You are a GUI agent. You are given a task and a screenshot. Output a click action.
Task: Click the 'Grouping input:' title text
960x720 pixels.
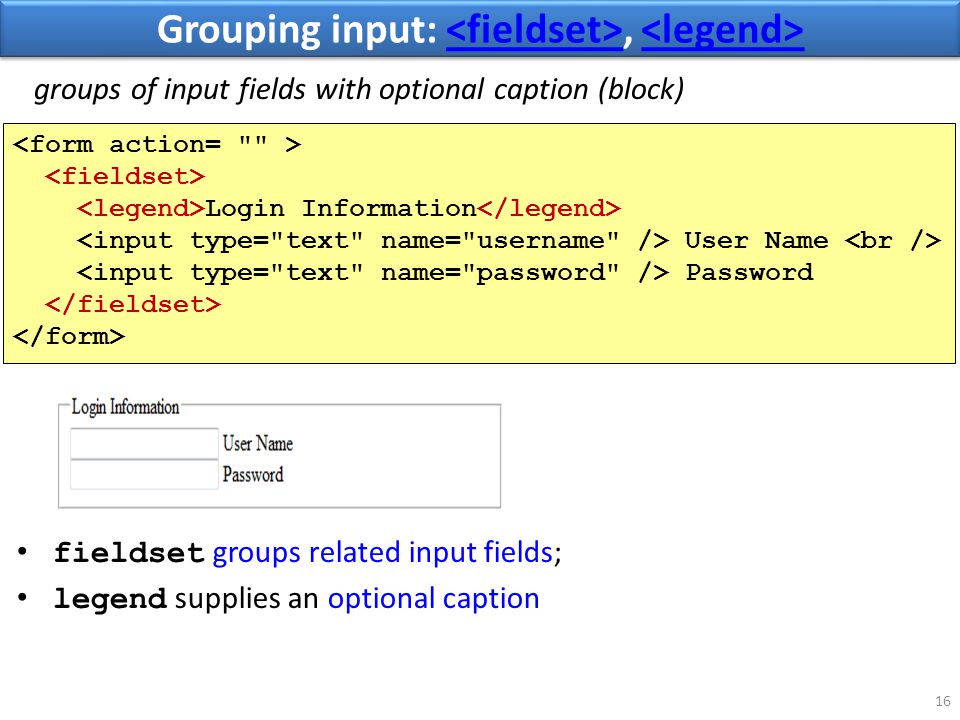tap(297, 29)
